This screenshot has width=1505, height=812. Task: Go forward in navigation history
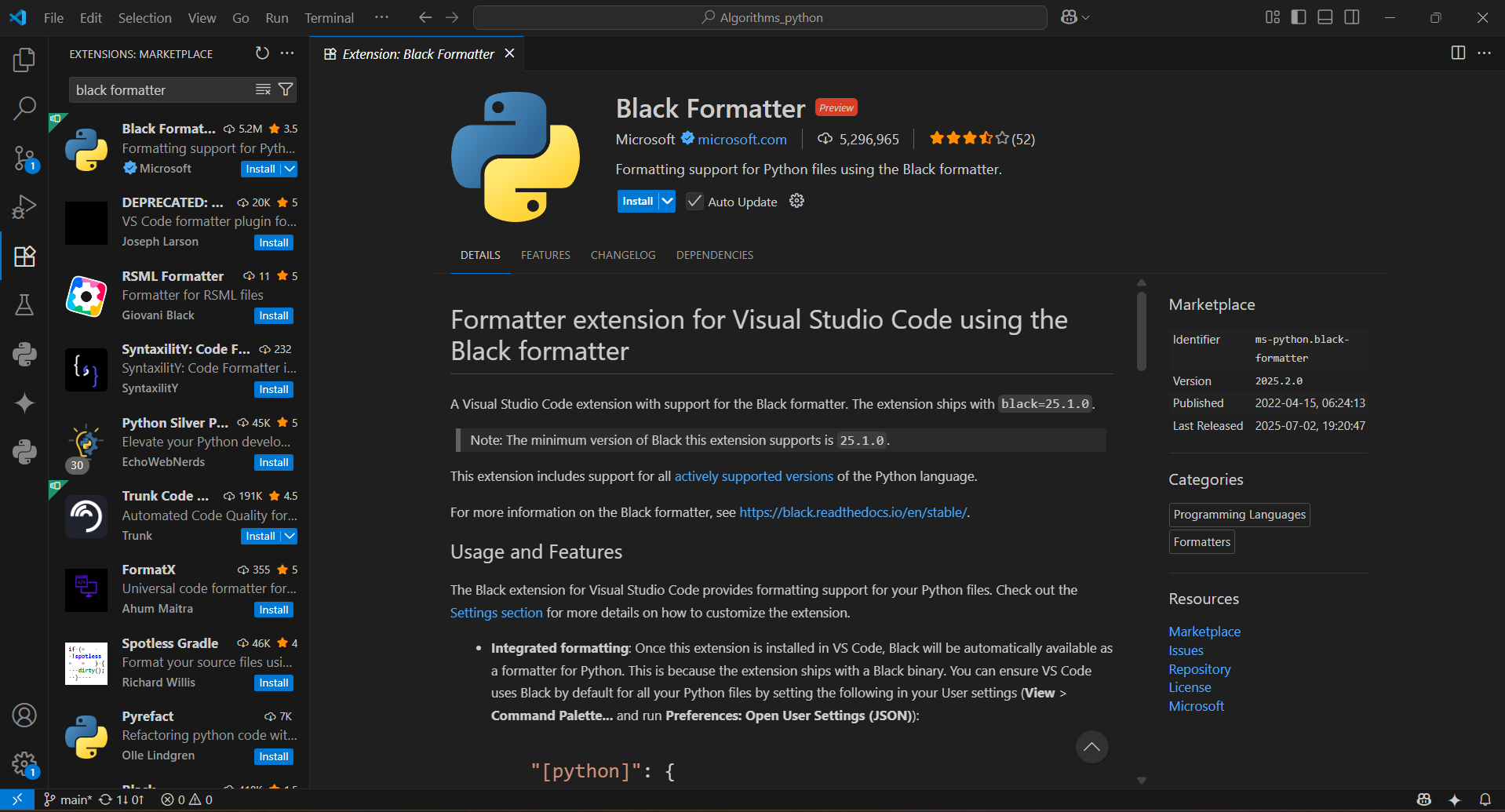[452, 17]
